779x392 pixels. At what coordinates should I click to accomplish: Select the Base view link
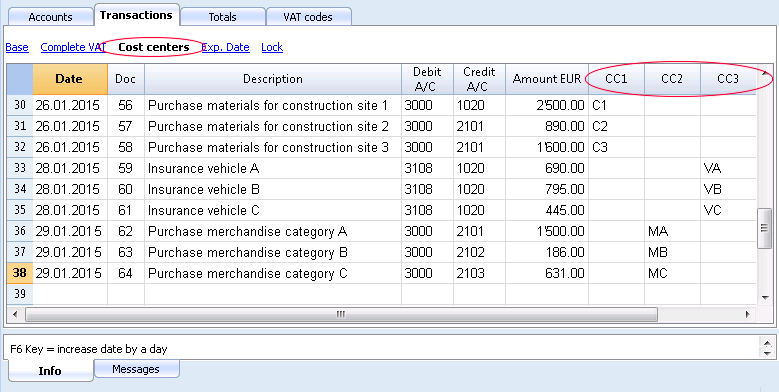(17, 47)
